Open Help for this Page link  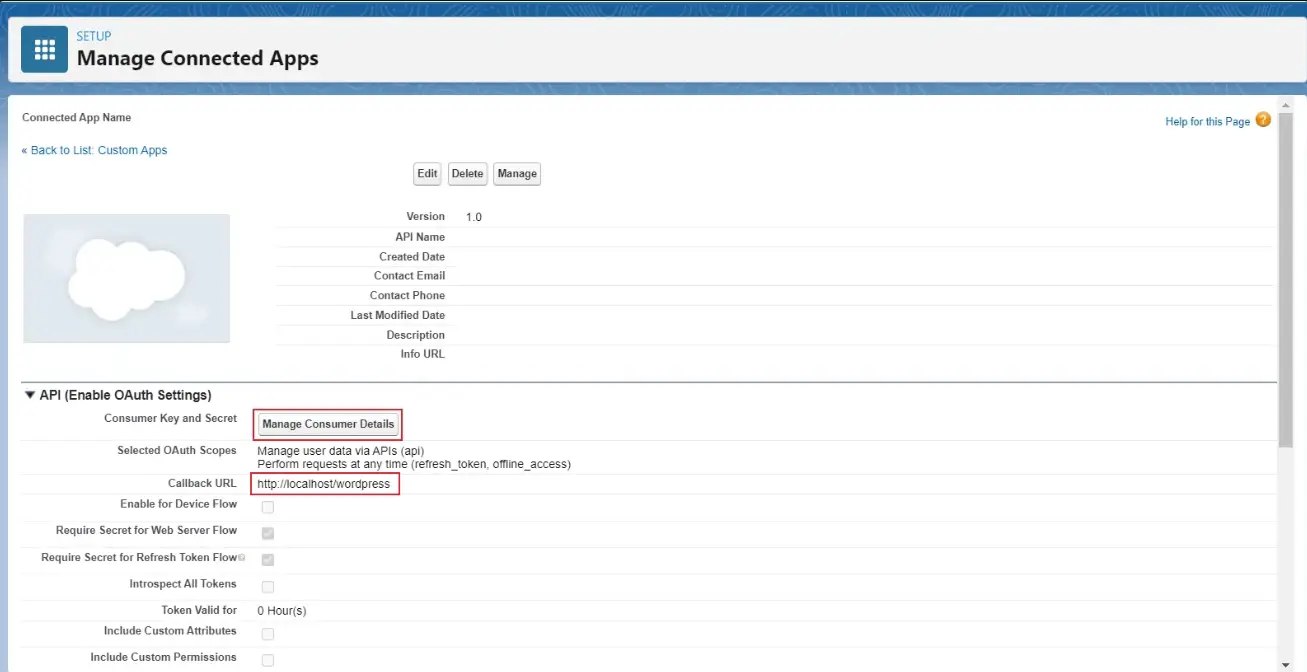coord(1207,121)
